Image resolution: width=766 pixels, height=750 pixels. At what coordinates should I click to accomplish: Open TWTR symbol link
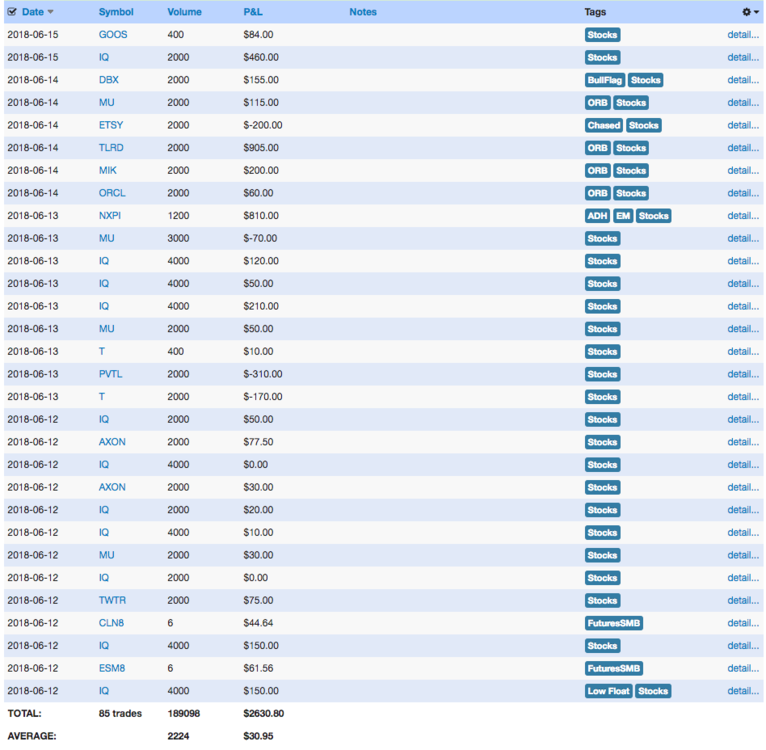[x=112, y=600]
